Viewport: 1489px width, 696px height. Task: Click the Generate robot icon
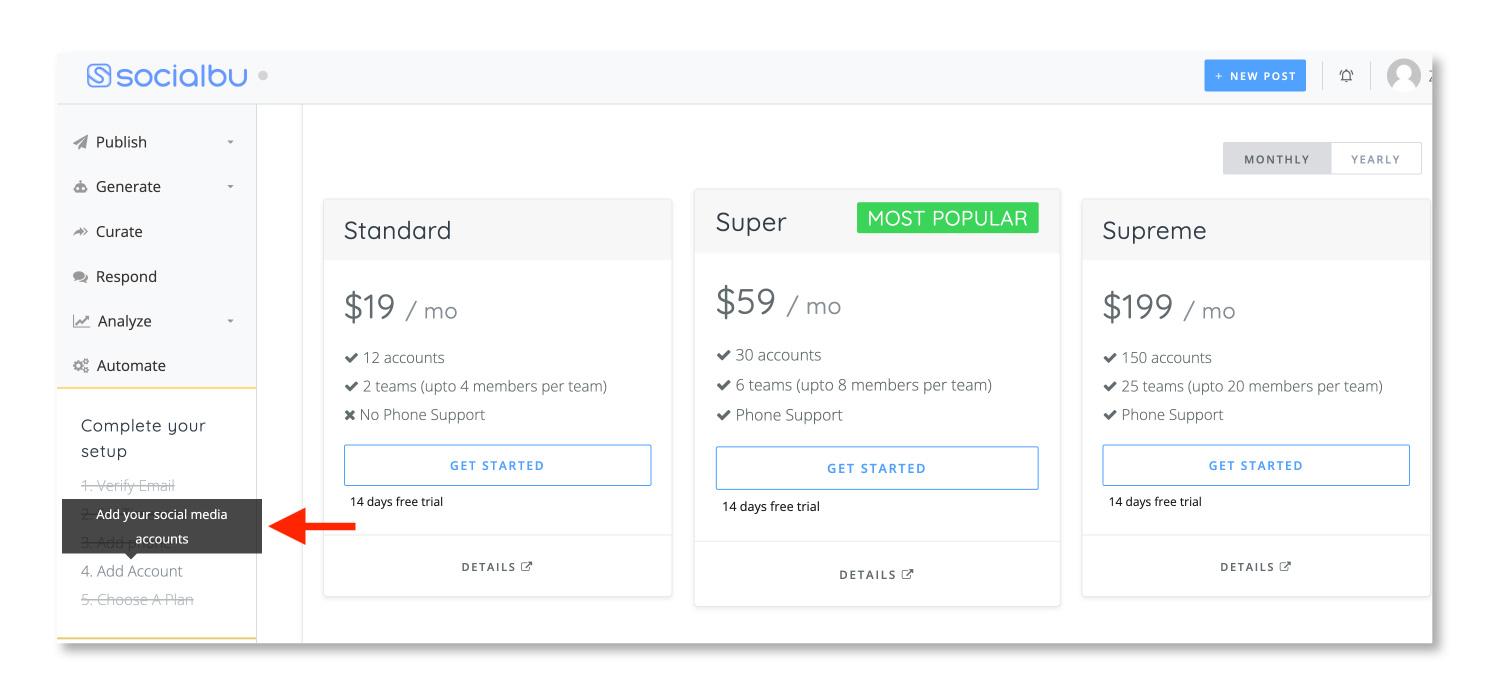click(x=81, y=187)
